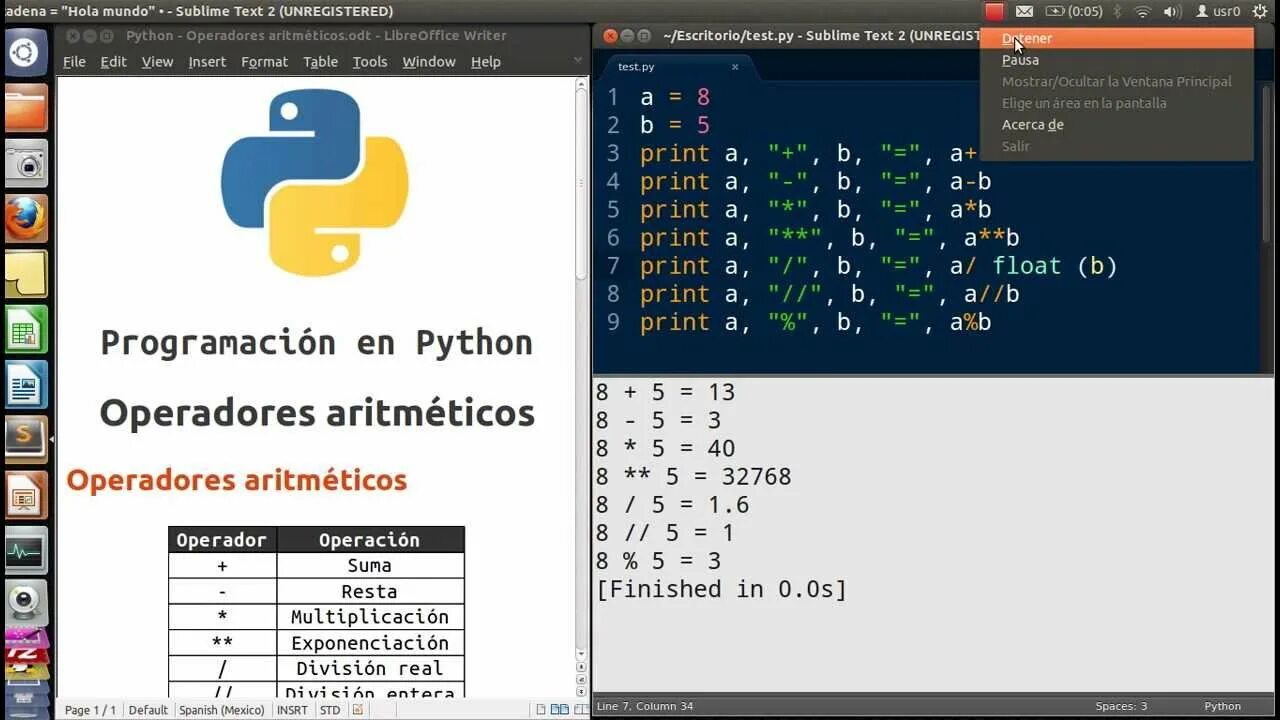
Task: Open the usr0 user menu
Action: (x=1219, y=12)
